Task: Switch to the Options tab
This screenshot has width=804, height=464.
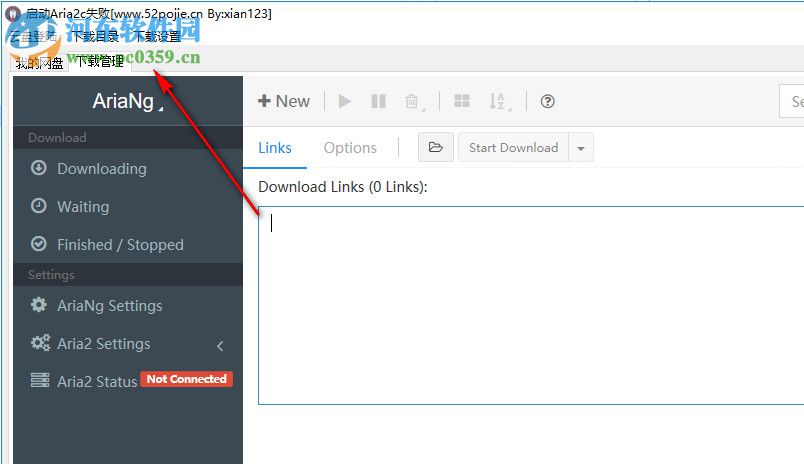Action: point(350,148)
